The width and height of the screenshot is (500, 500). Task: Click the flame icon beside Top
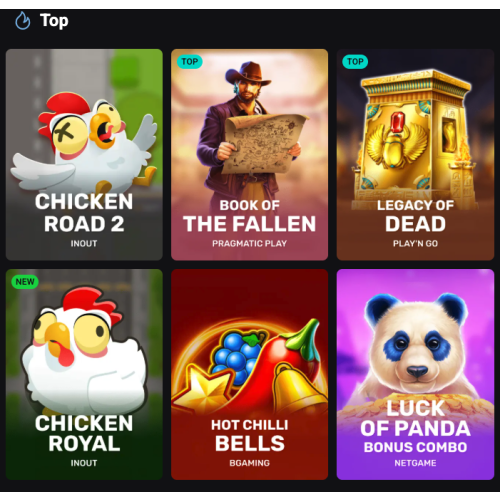[x=23, y=21]
